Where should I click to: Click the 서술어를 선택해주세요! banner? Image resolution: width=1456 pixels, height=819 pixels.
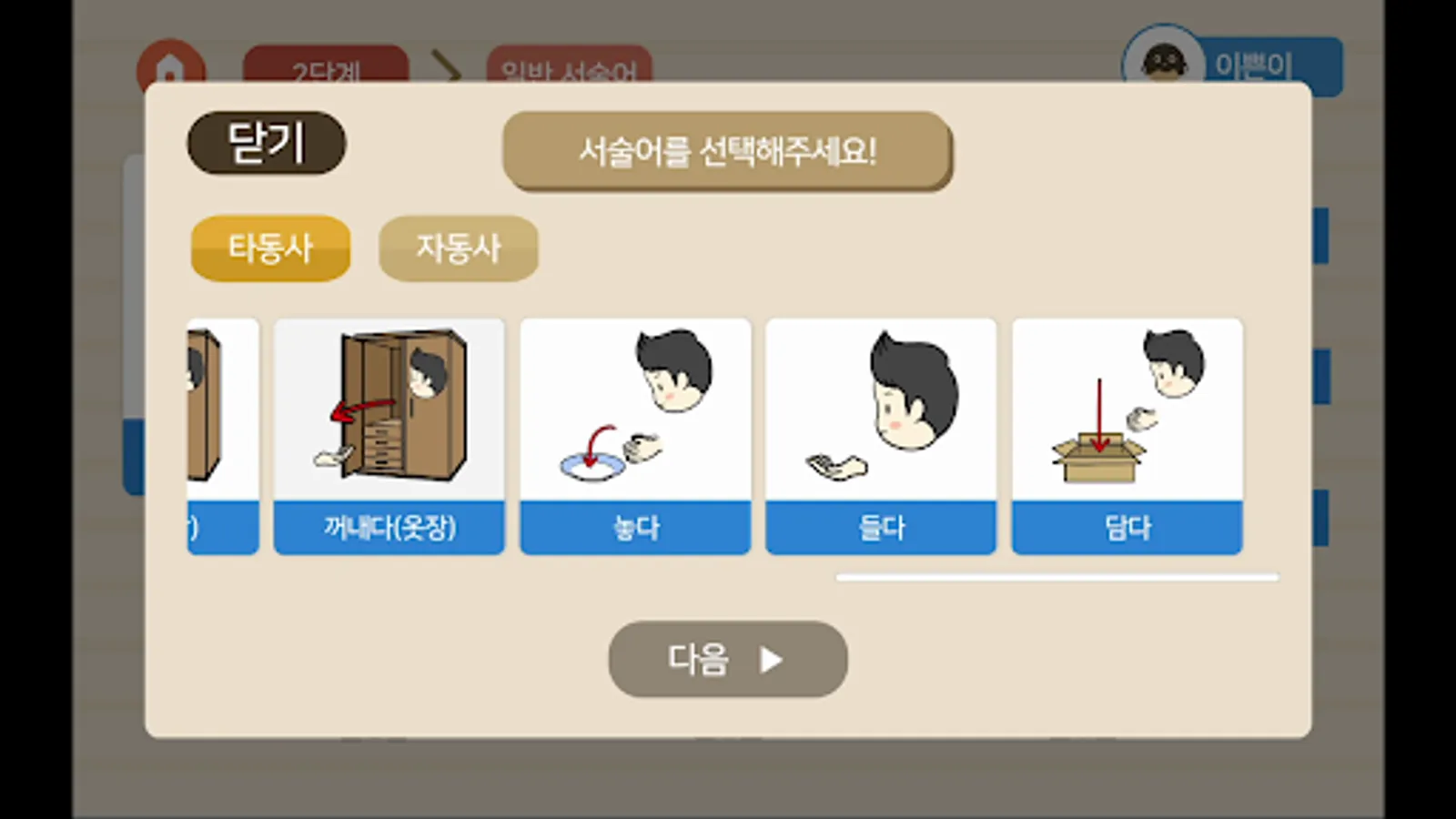point(727,151)
